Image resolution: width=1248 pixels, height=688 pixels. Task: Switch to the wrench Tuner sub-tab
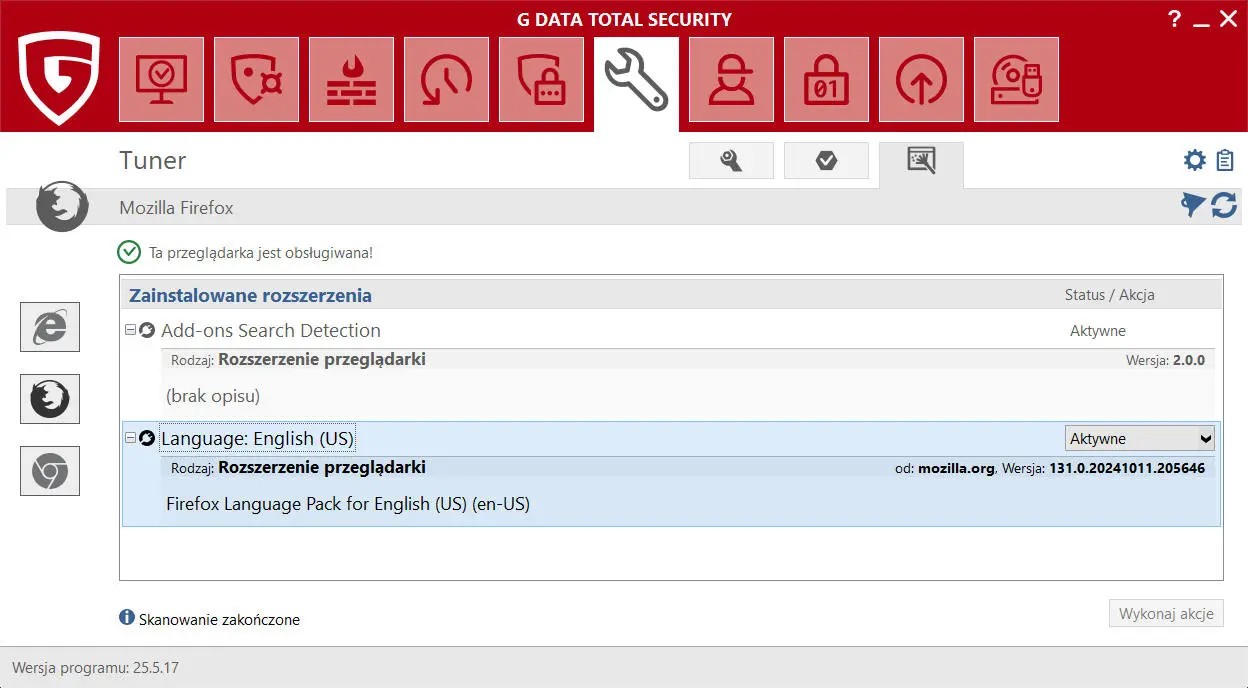point(731,160)
